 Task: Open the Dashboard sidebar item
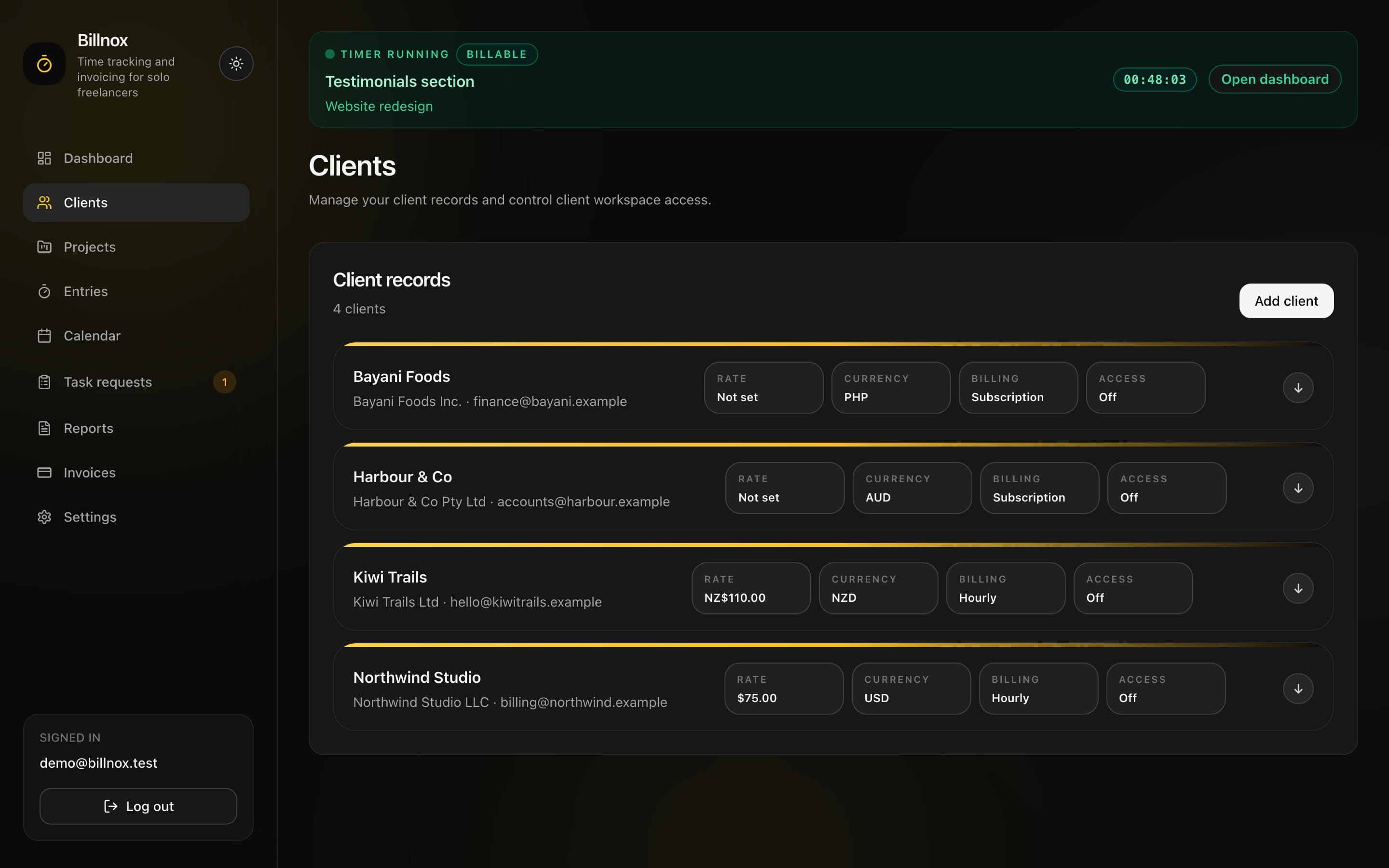point(136,159)
